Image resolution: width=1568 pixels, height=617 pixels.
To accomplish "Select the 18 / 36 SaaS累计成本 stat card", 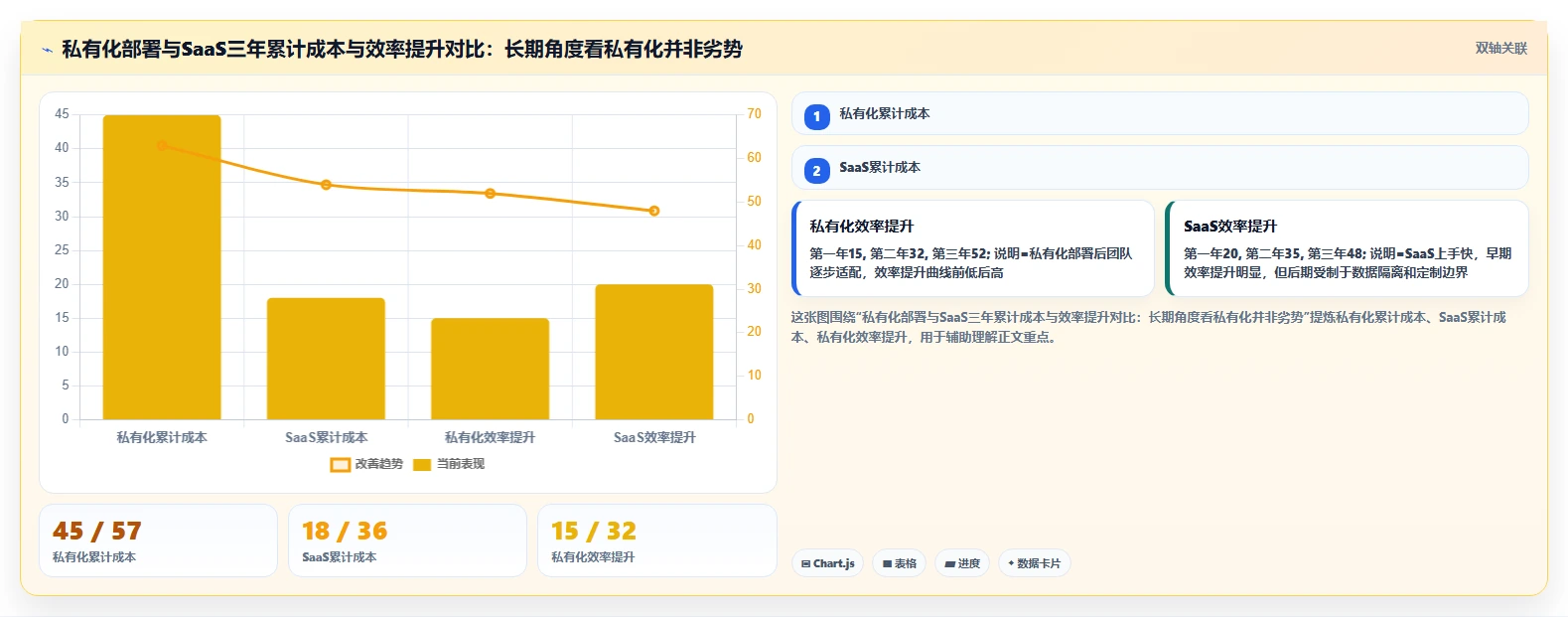I will click(x=407, y=540).
